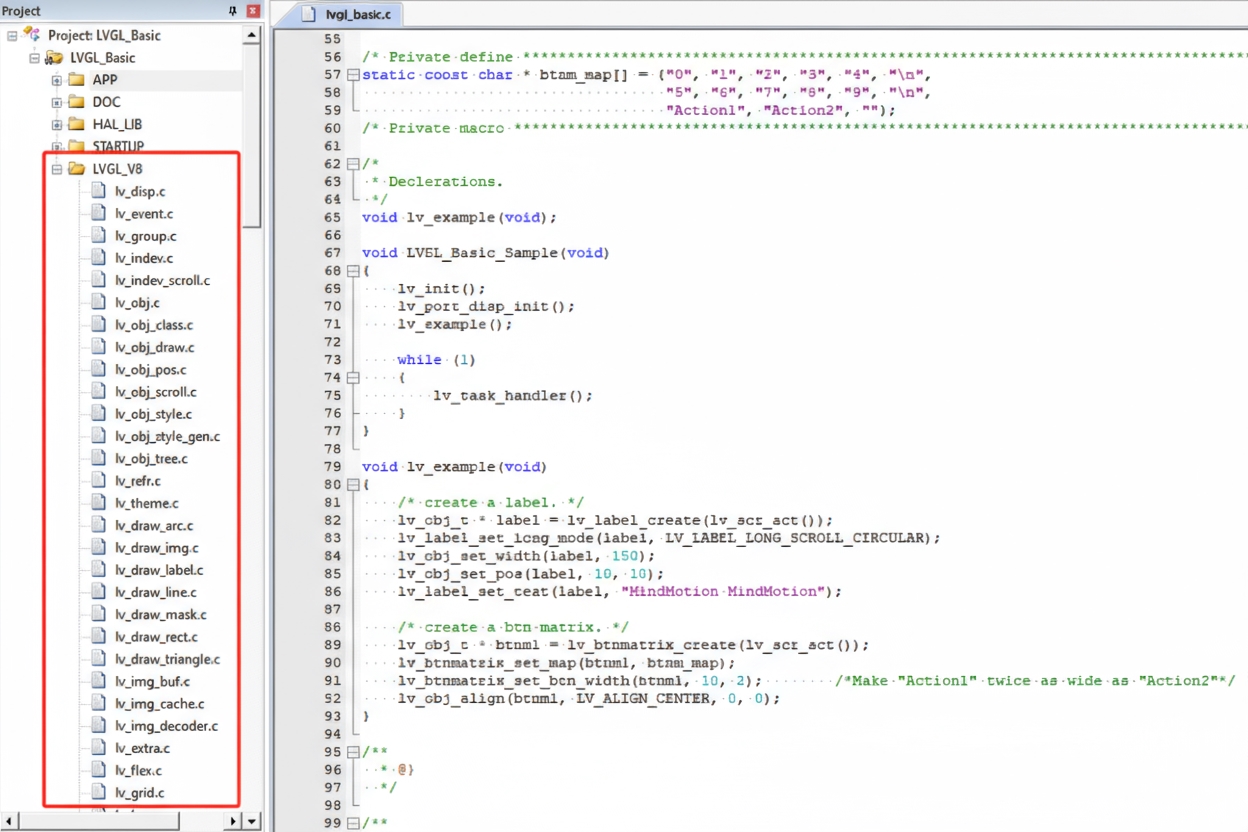
Task: Expand the DOC folder node
Action: click(x=57, y=102)
